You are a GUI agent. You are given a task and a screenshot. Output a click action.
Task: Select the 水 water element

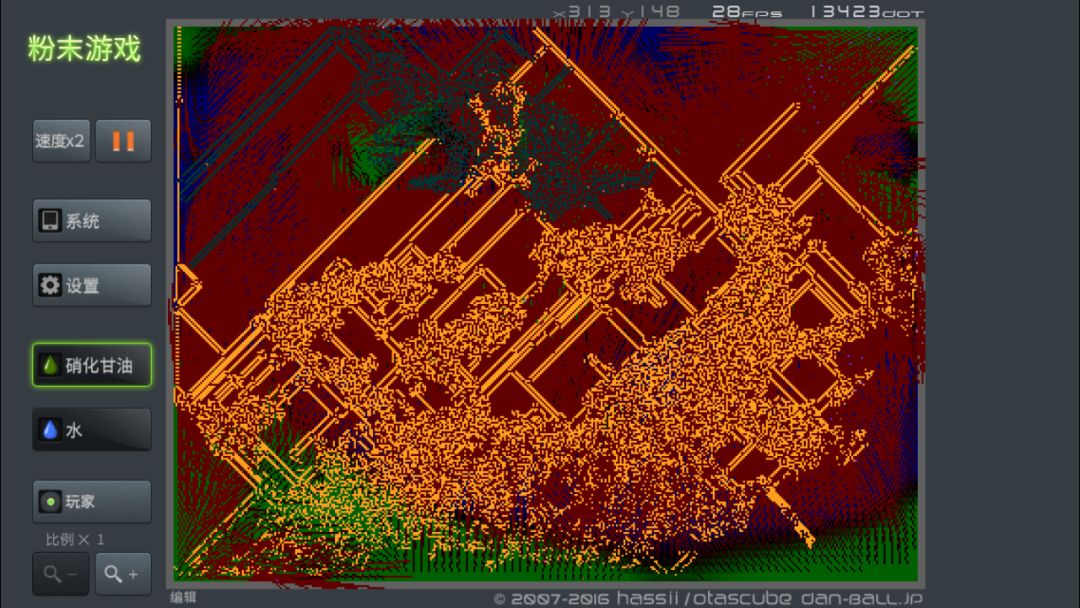click(x=92, y=430)
